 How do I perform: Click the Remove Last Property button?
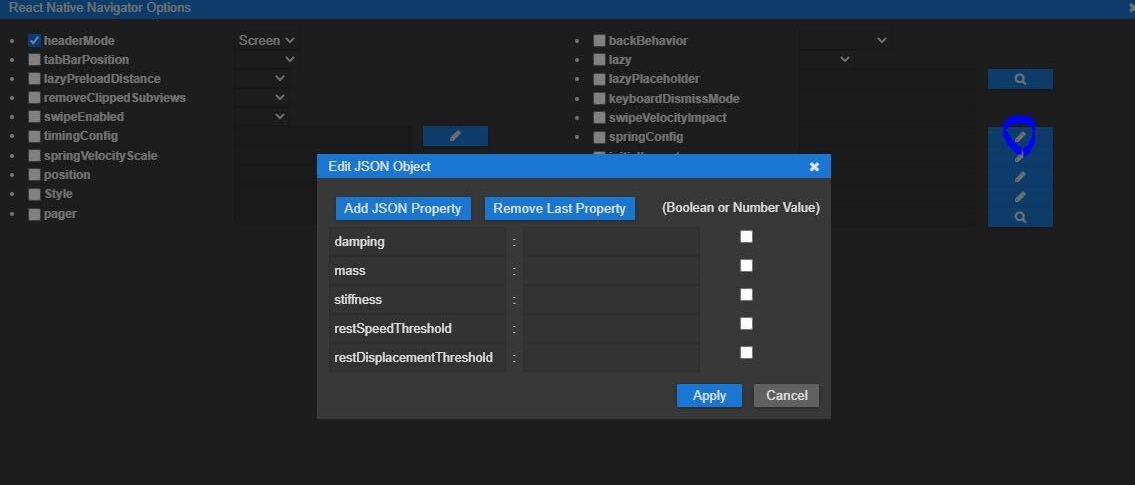tap(560, 208)
